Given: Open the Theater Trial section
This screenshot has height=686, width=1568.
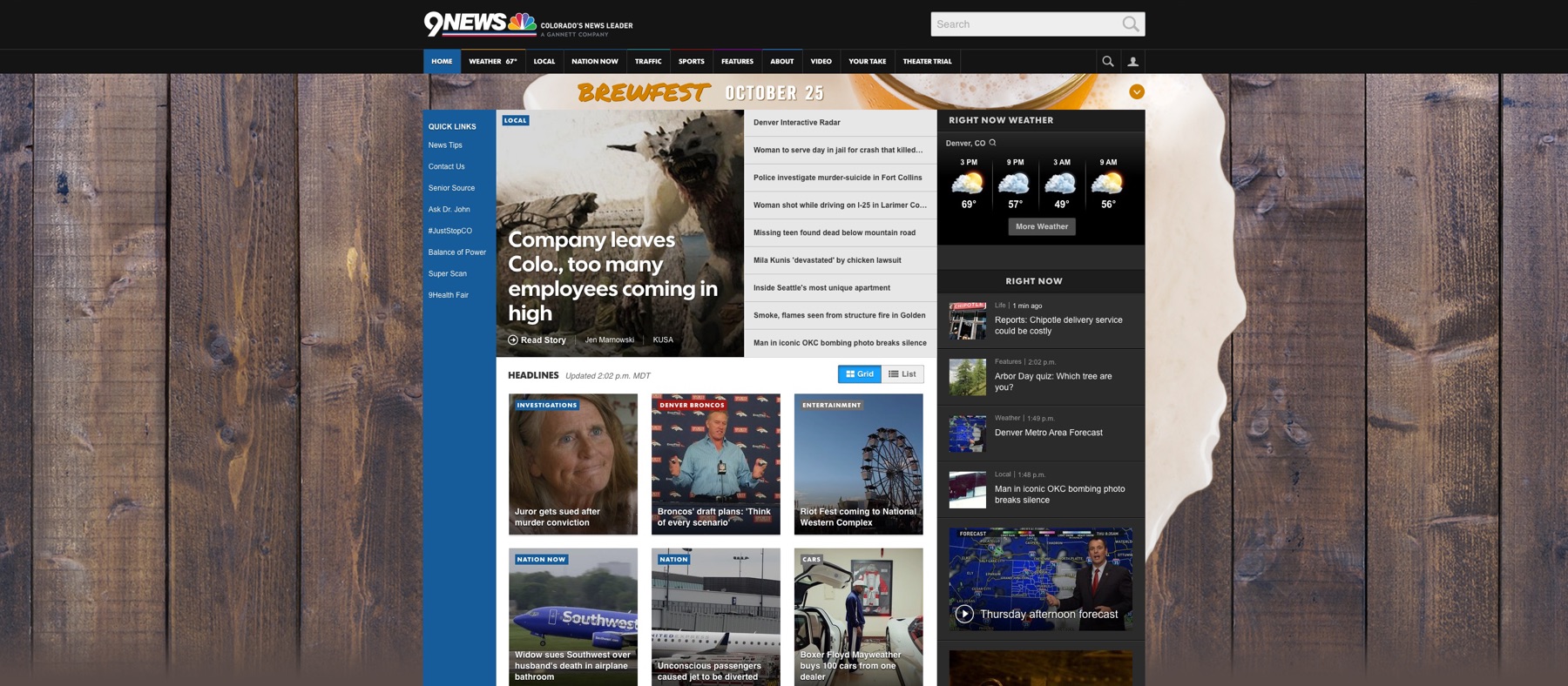Looking at the screenshot, I should (928, 61).
